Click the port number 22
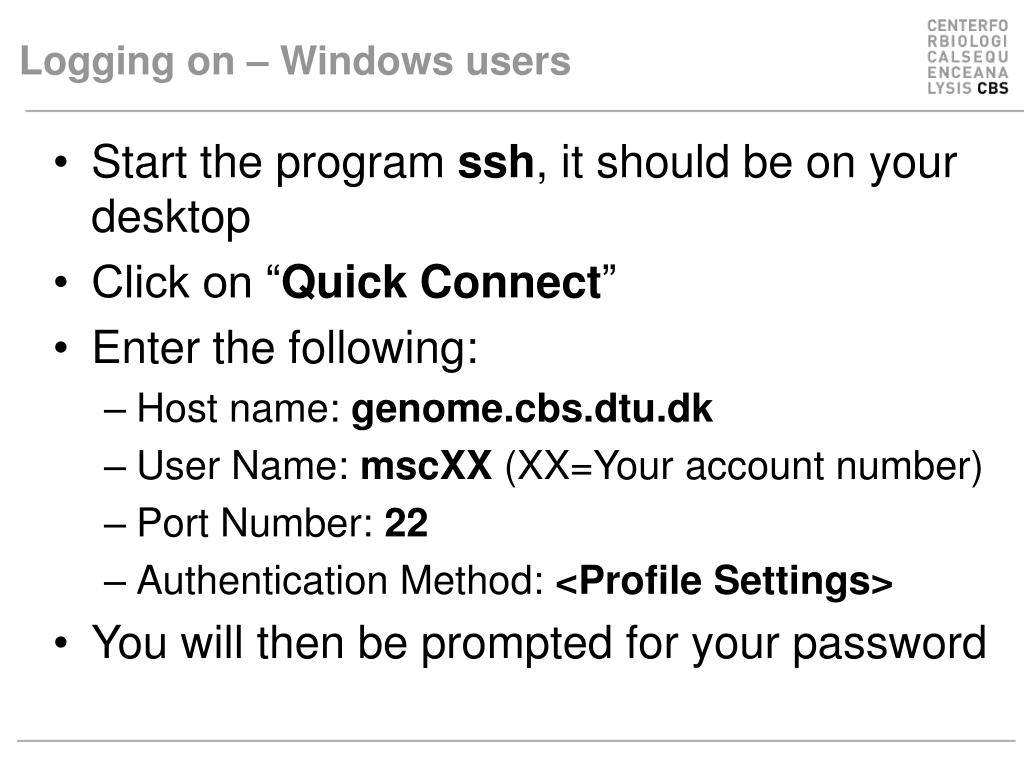 tap(406, 522)
